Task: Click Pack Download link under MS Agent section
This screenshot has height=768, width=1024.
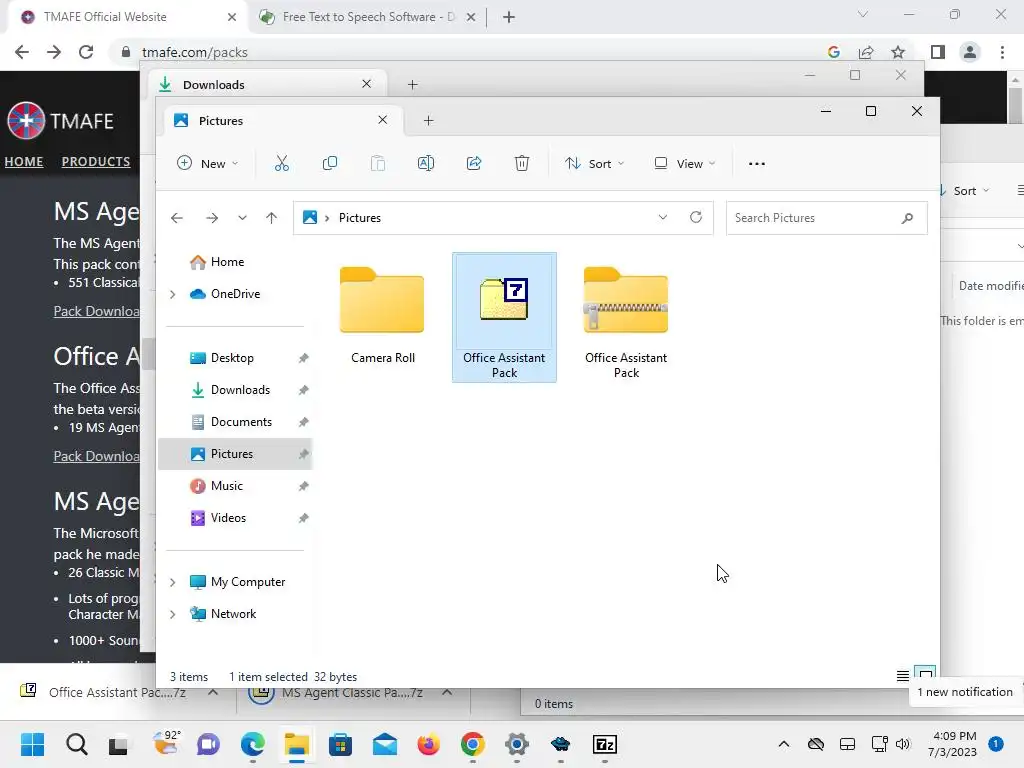Action: [x=97, y=312]
